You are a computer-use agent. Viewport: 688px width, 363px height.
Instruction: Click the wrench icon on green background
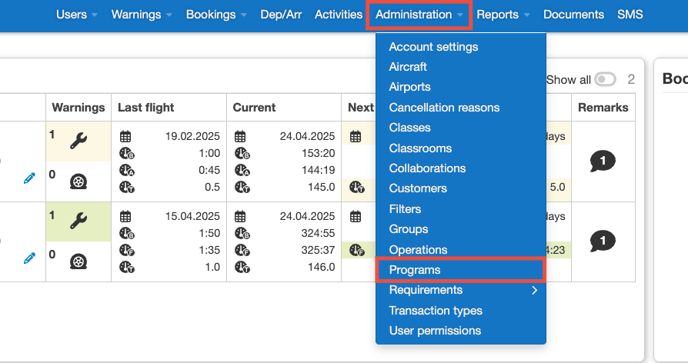tap(79, 221)
